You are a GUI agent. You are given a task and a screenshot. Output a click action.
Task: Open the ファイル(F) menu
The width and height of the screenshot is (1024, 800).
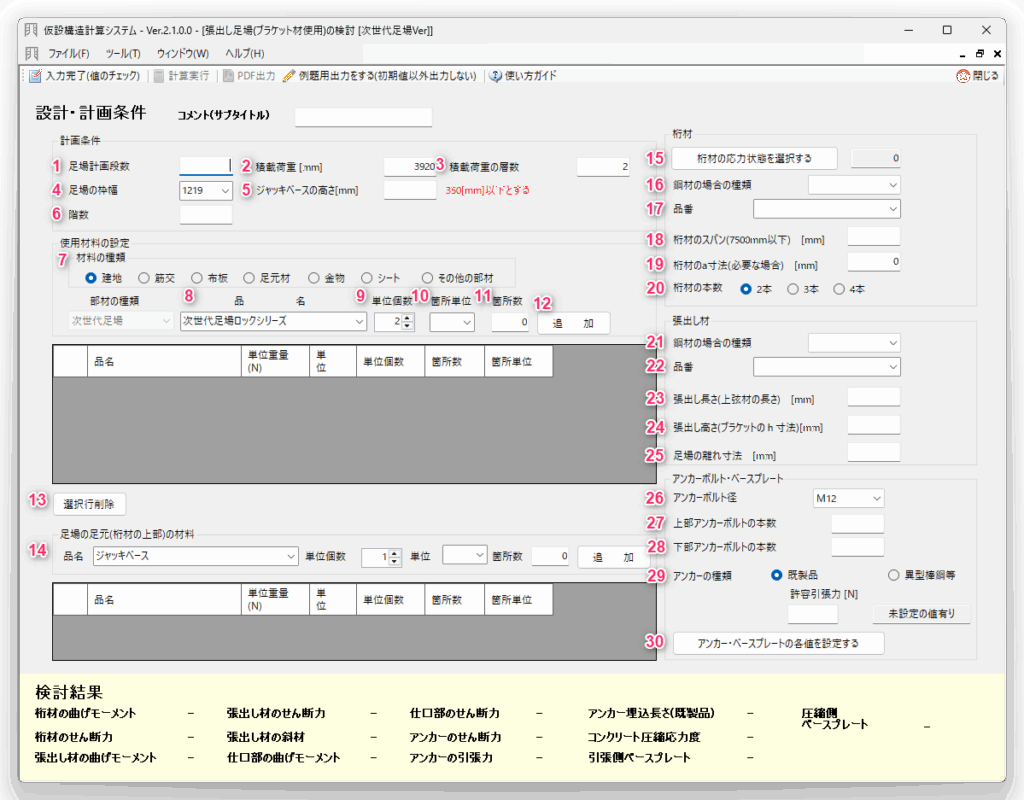(x=69, y=54)
